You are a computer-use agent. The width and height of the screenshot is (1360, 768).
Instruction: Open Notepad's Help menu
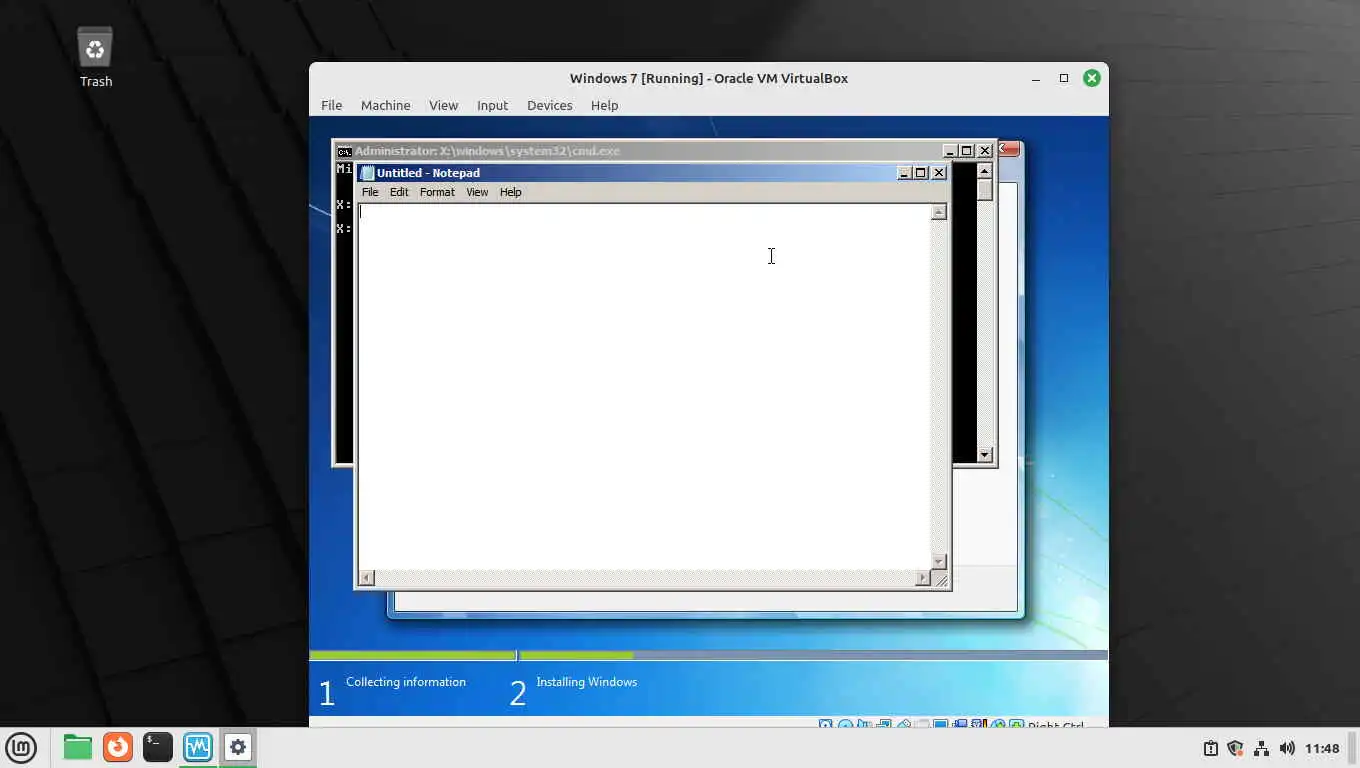tap(510, 192)
